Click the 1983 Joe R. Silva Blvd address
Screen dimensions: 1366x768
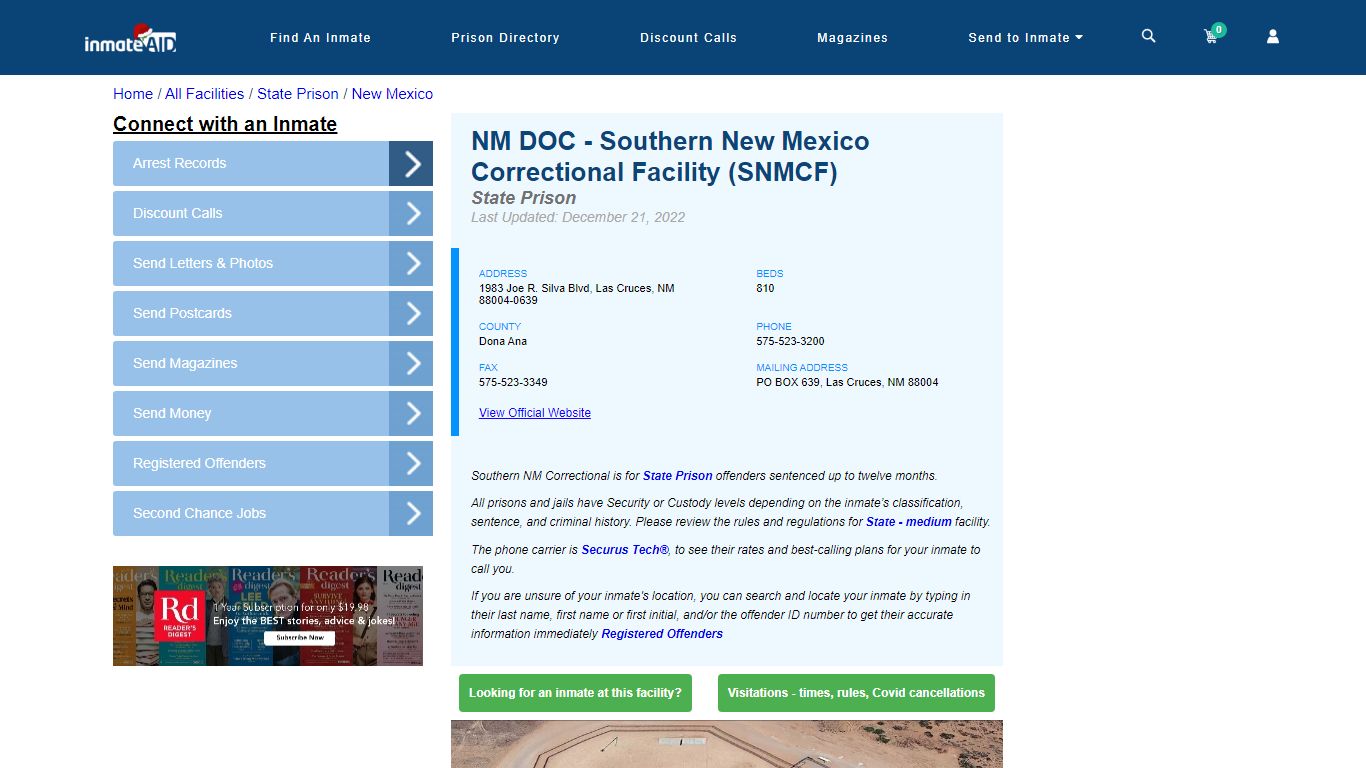(x=577, y=294)
